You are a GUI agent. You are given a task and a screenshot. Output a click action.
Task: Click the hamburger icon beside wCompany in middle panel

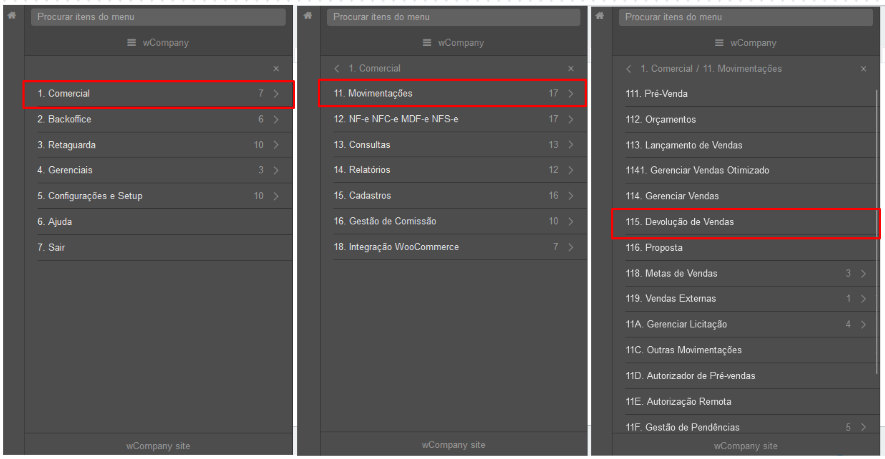pyautogui.click(x=427, y=43)
